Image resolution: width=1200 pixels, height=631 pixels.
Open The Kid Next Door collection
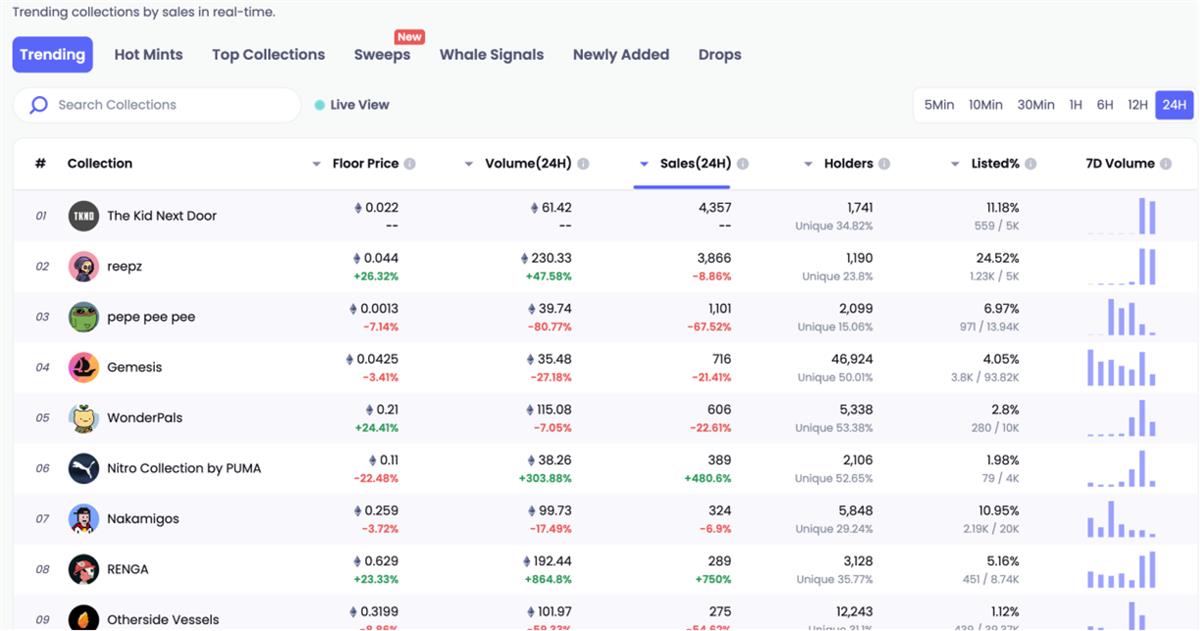click(x=161, y=216)
